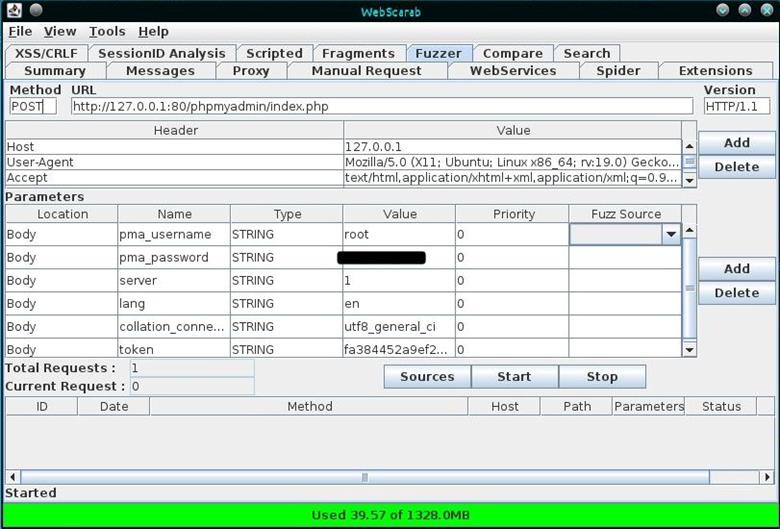780x529 pixels.
Task: Click Add button beside headers table
Action: [736, 143]
